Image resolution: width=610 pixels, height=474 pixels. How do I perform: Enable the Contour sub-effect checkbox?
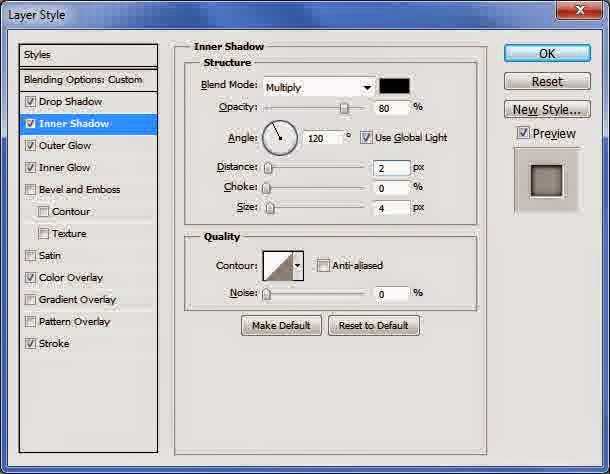pyautogui.click(x=43, y=212)
